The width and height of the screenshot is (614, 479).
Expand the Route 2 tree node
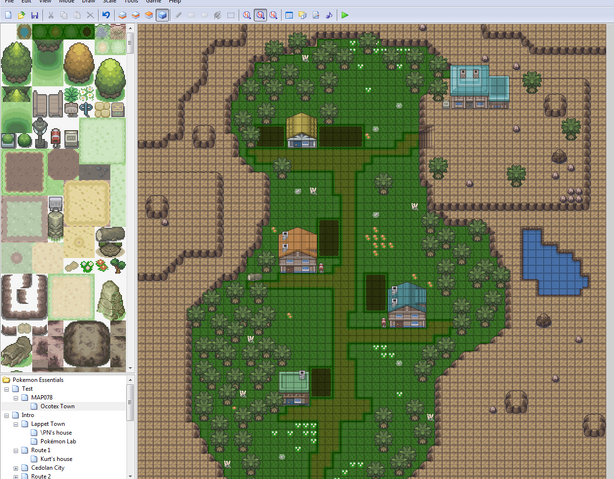tap(16, 477)
